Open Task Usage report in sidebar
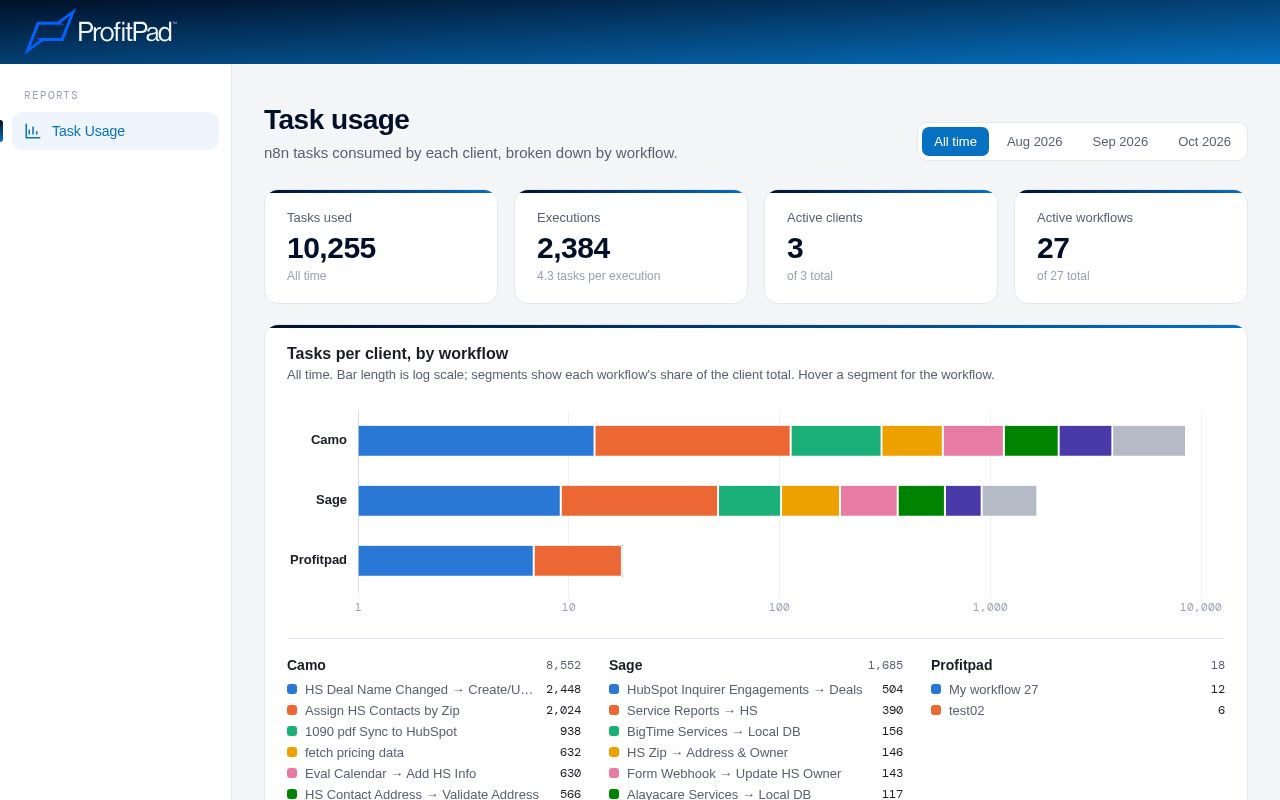The width and height of the screenshot is (1280, 800). (x=115, y=131)
